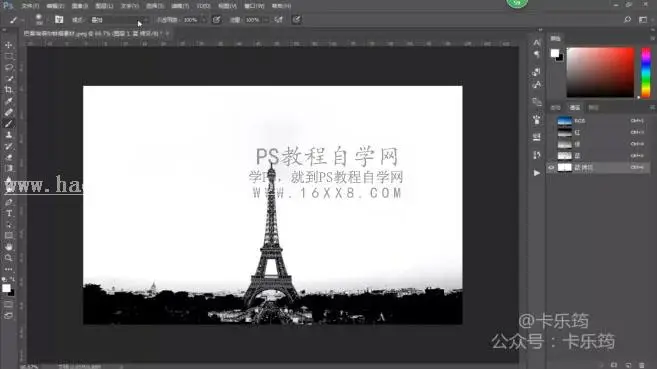Viewport: 657px width, 369px height.
Task: Close the open document tab
Action: pyautogui.click(x=168, y=33)
